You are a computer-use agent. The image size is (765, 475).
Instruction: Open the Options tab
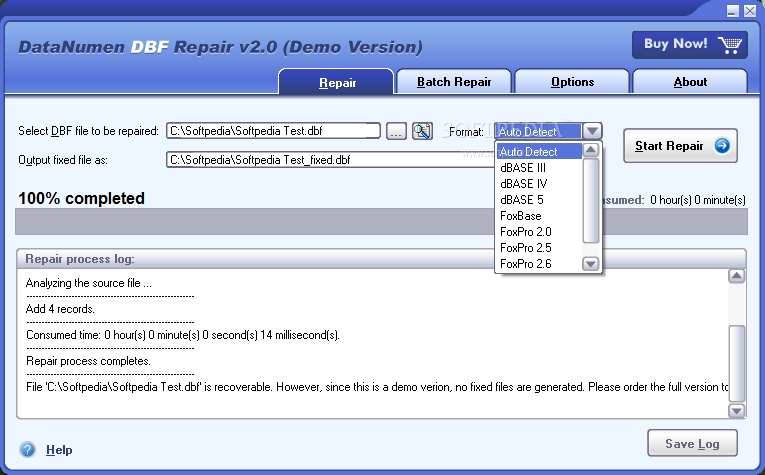(x=572, y=81)
